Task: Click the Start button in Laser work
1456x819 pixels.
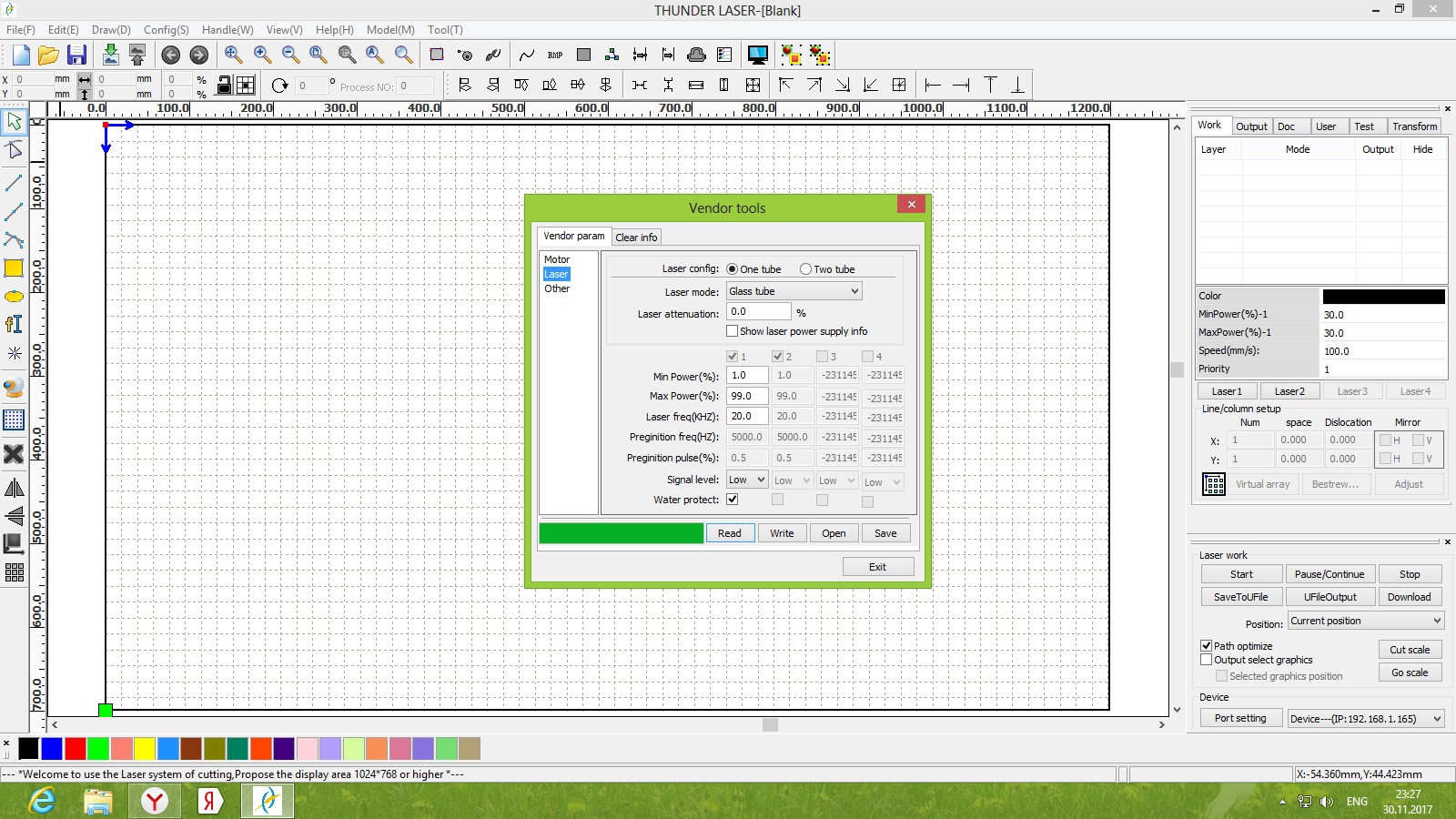Action: click(x=1241, y=574)
